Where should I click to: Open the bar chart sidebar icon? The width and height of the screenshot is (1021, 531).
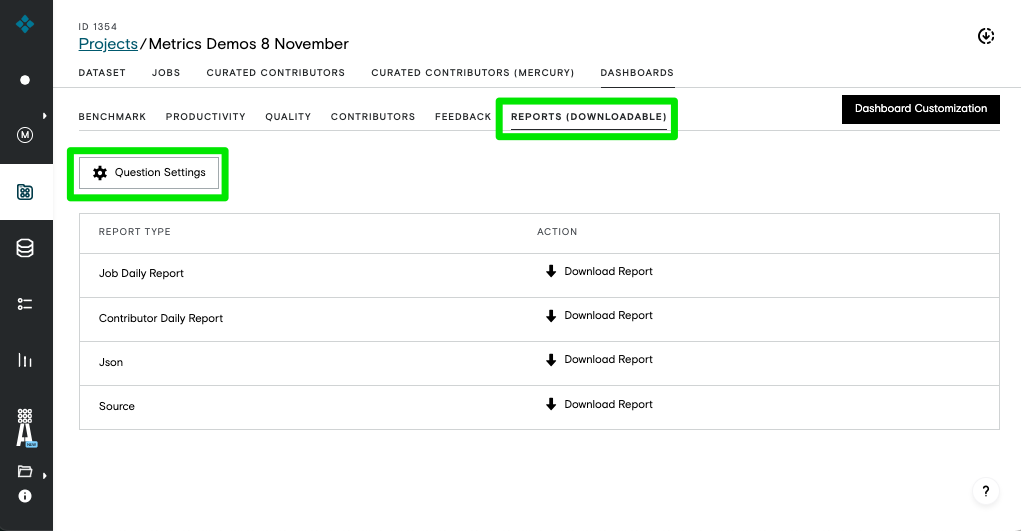[x=25, y=360]
